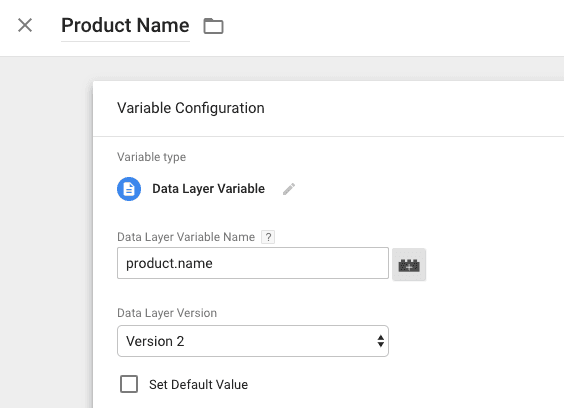Click the Data Layer Version label
This screenshot has width=564, height=408.
167,313
